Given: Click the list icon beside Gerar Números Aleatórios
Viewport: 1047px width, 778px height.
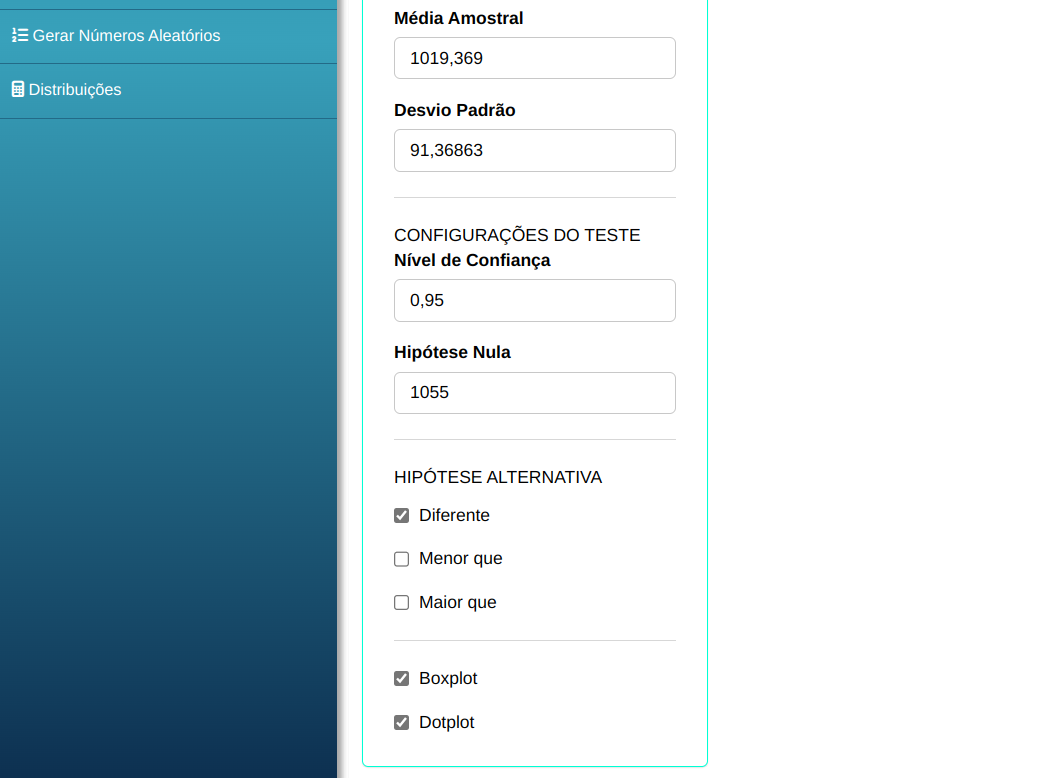Looking at the screenshot, I should pos(19,36).
